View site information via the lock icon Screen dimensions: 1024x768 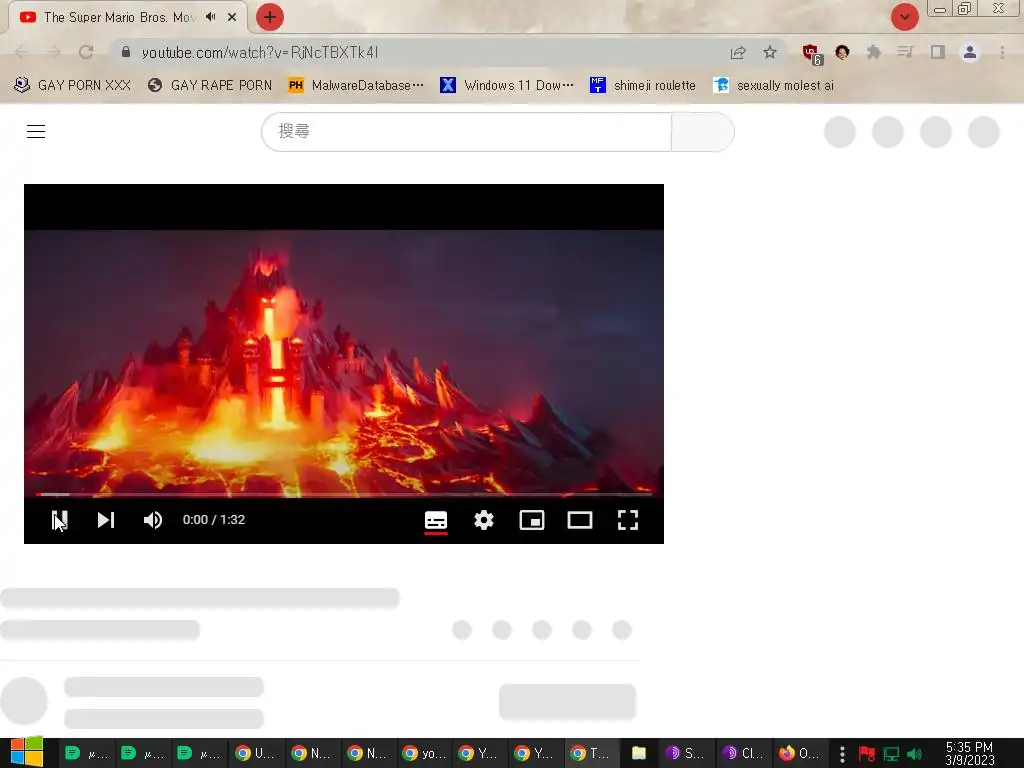pyautogui.click(x=126, y=52)
